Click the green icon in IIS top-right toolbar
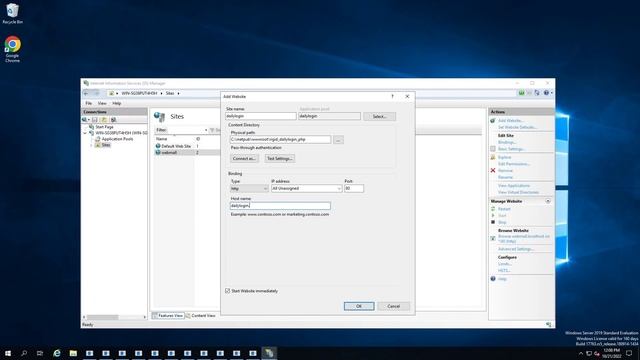 pos(522,93)
